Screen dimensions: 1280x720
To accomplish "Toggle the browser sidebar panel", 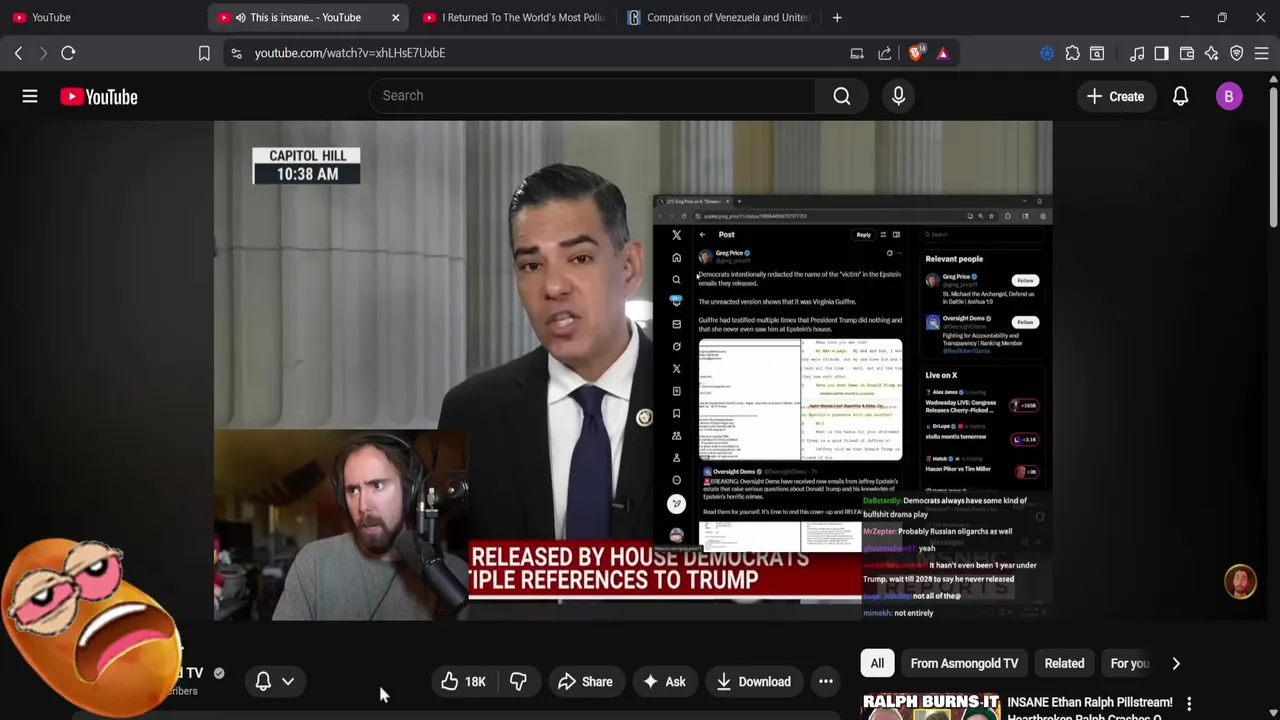I will pos(1161,53).
